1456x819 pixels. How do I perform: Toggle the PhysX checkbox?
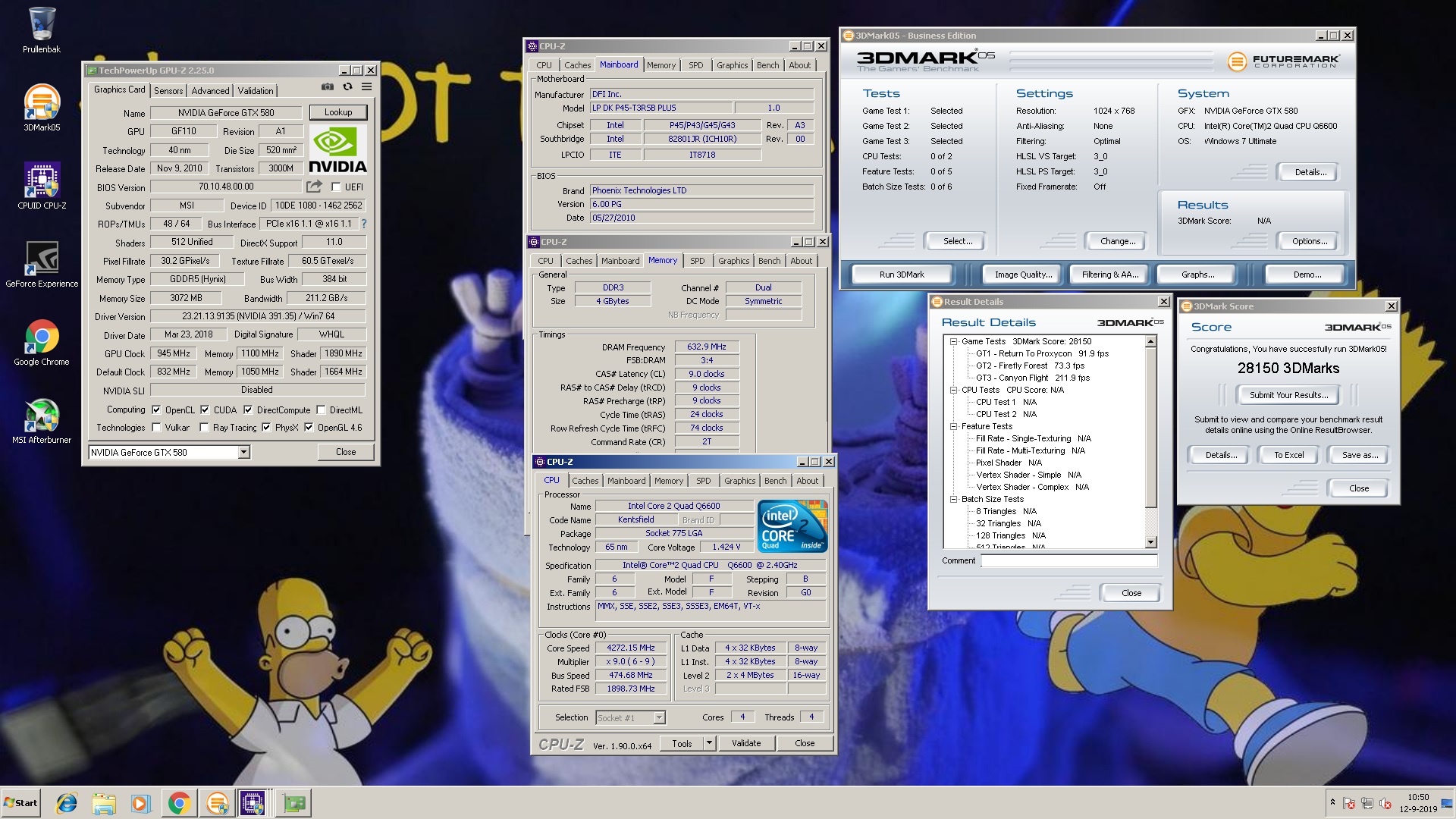pyautogui.click(x=266, y=427)
